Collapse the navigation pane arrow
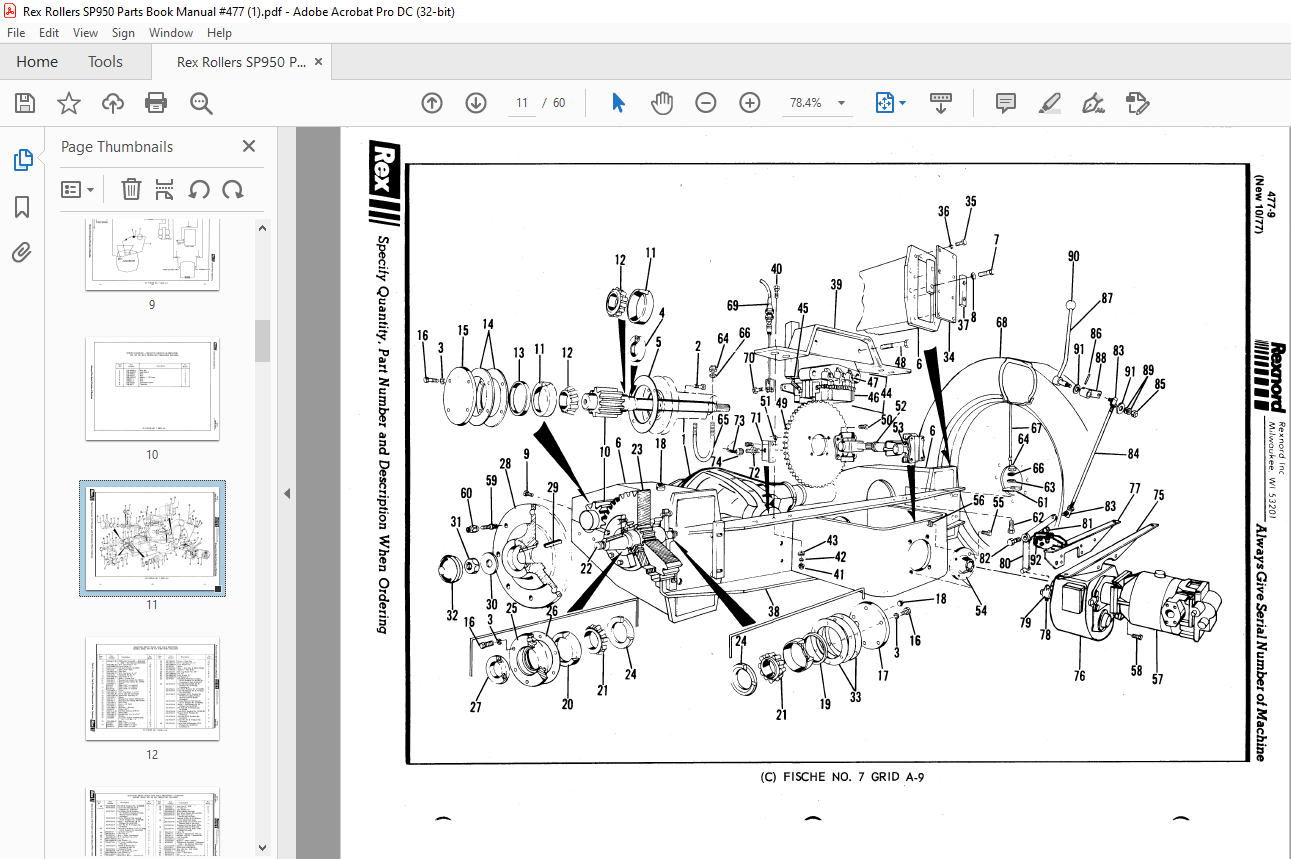Viewport: 1291px width, 859px height. pyautogui.click(x=286, y=493)
